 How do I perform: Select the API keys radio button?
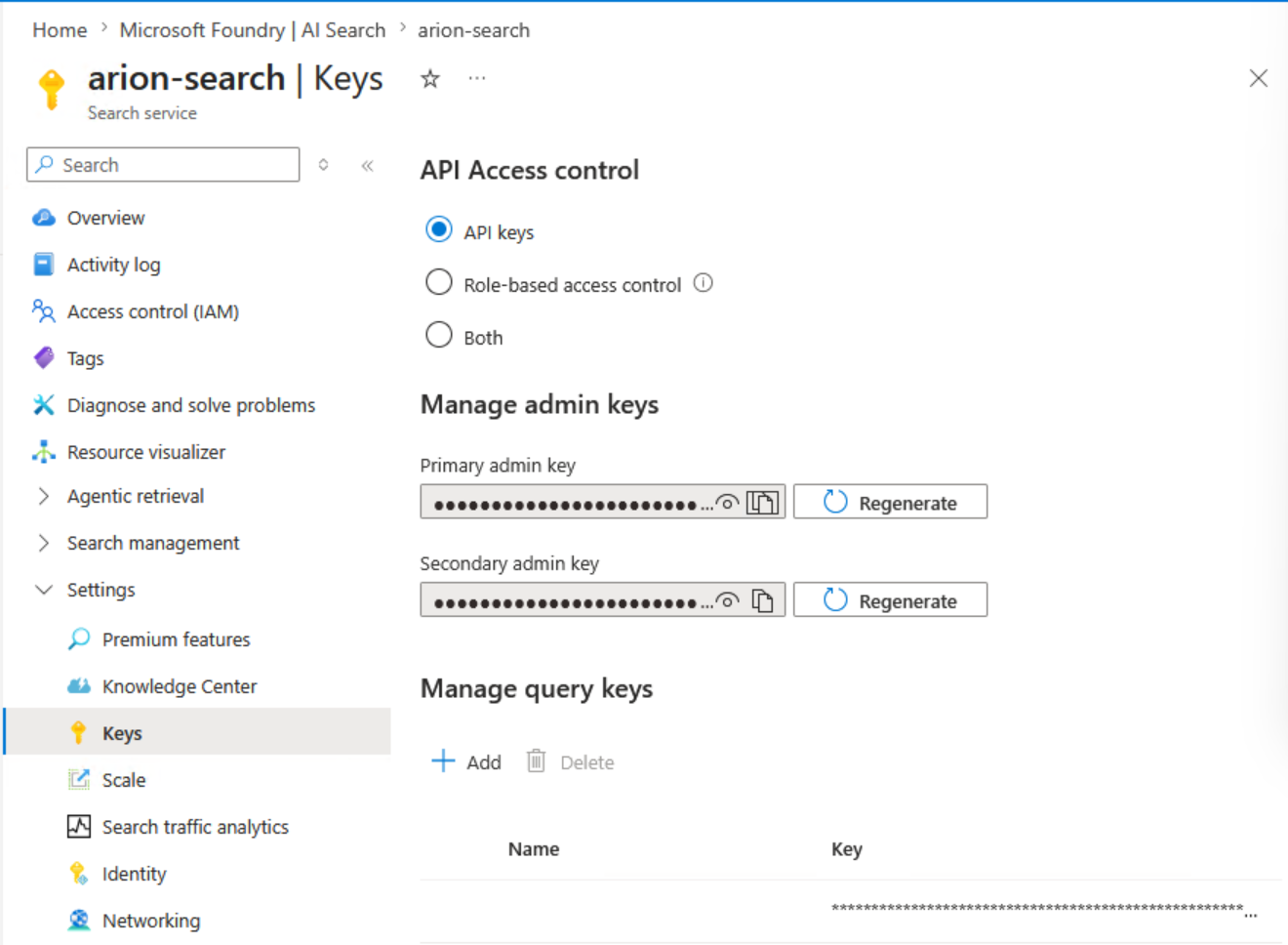[x=439, y=229]
